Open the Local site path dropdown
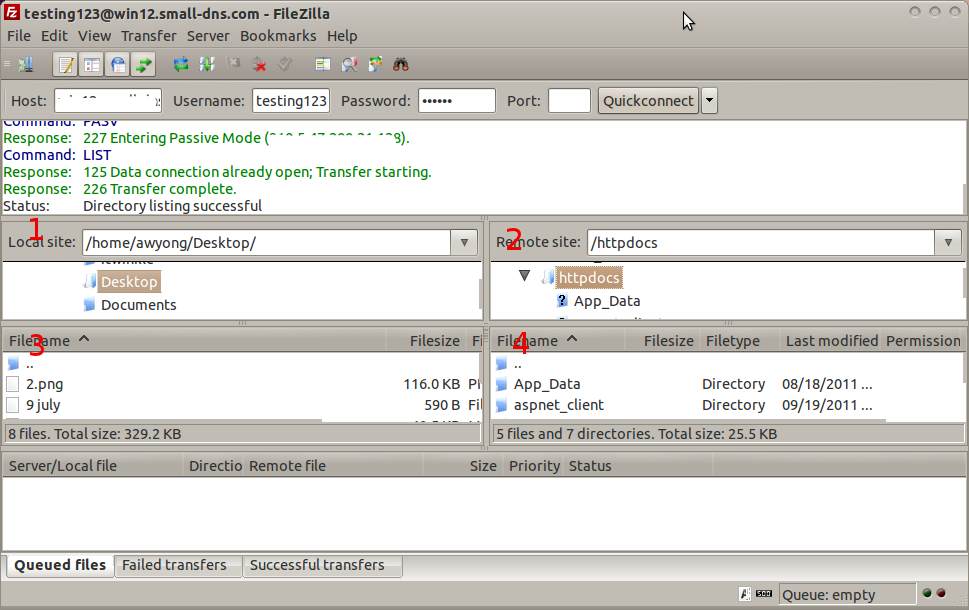Viewport: 969px width, 610px height. [x=464, y=243]
